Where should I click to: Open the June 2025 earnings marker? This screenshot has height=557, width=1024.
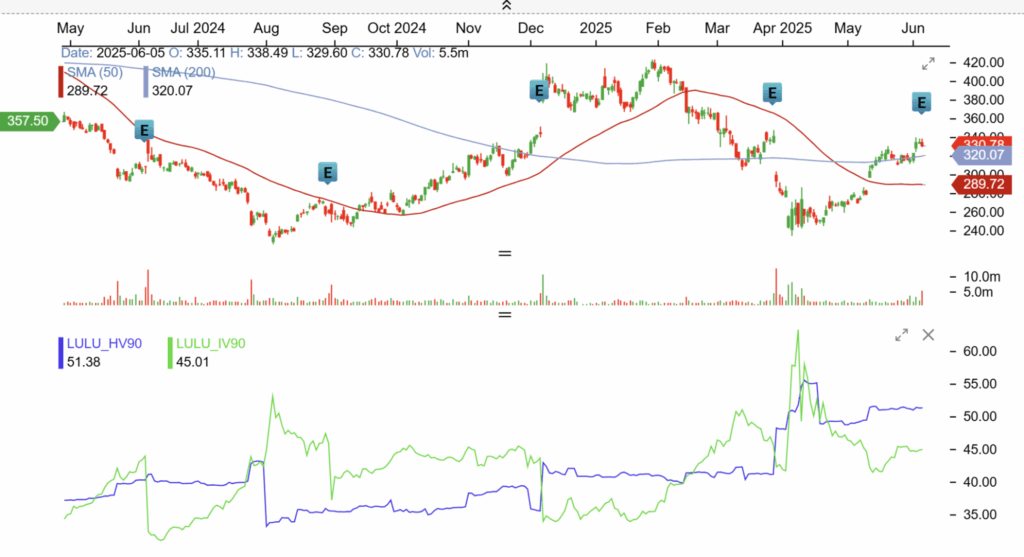point(921,103)
